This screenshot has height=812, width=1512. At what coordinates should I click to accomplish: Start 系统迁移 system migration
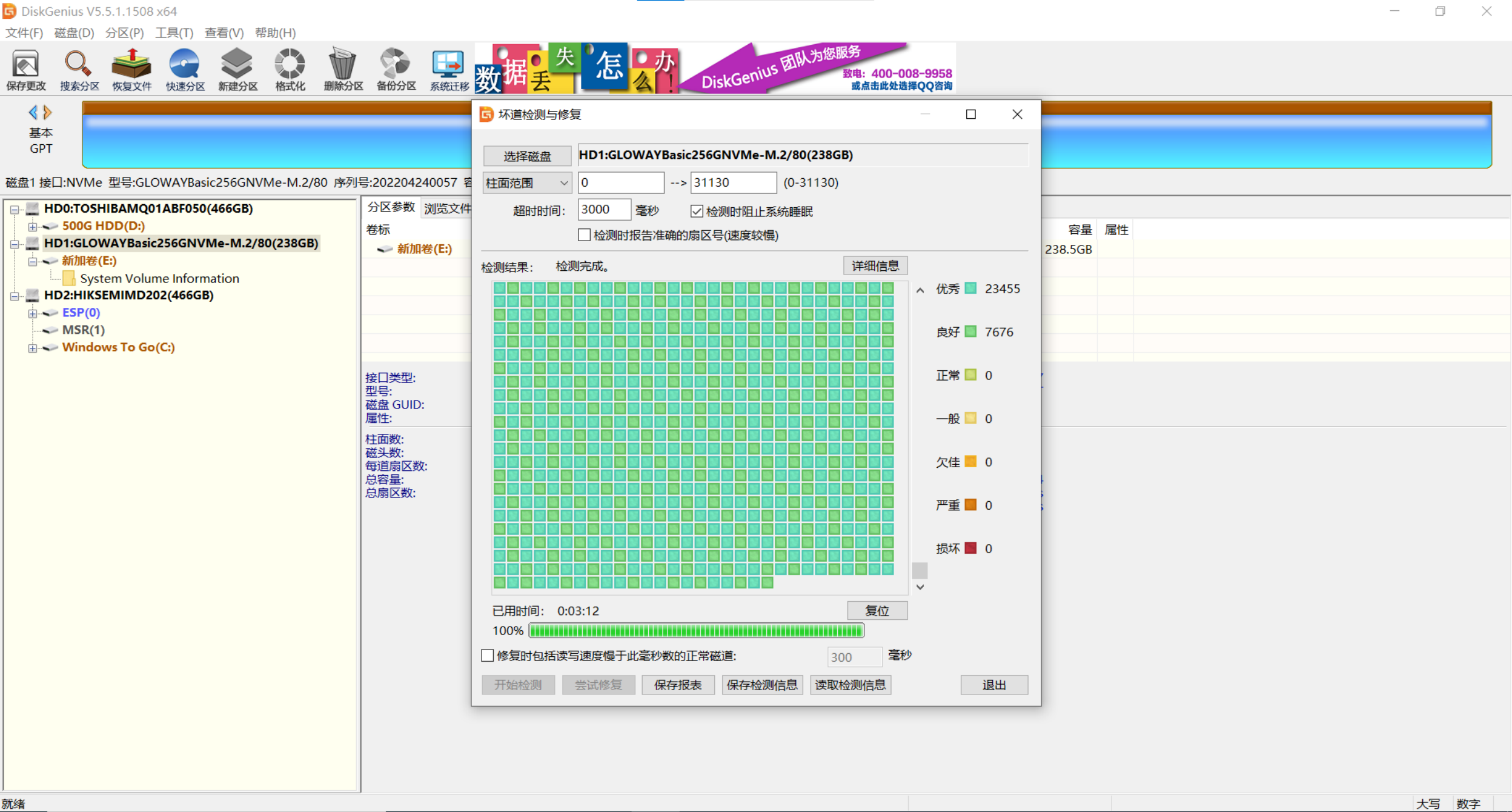[448, 68]
